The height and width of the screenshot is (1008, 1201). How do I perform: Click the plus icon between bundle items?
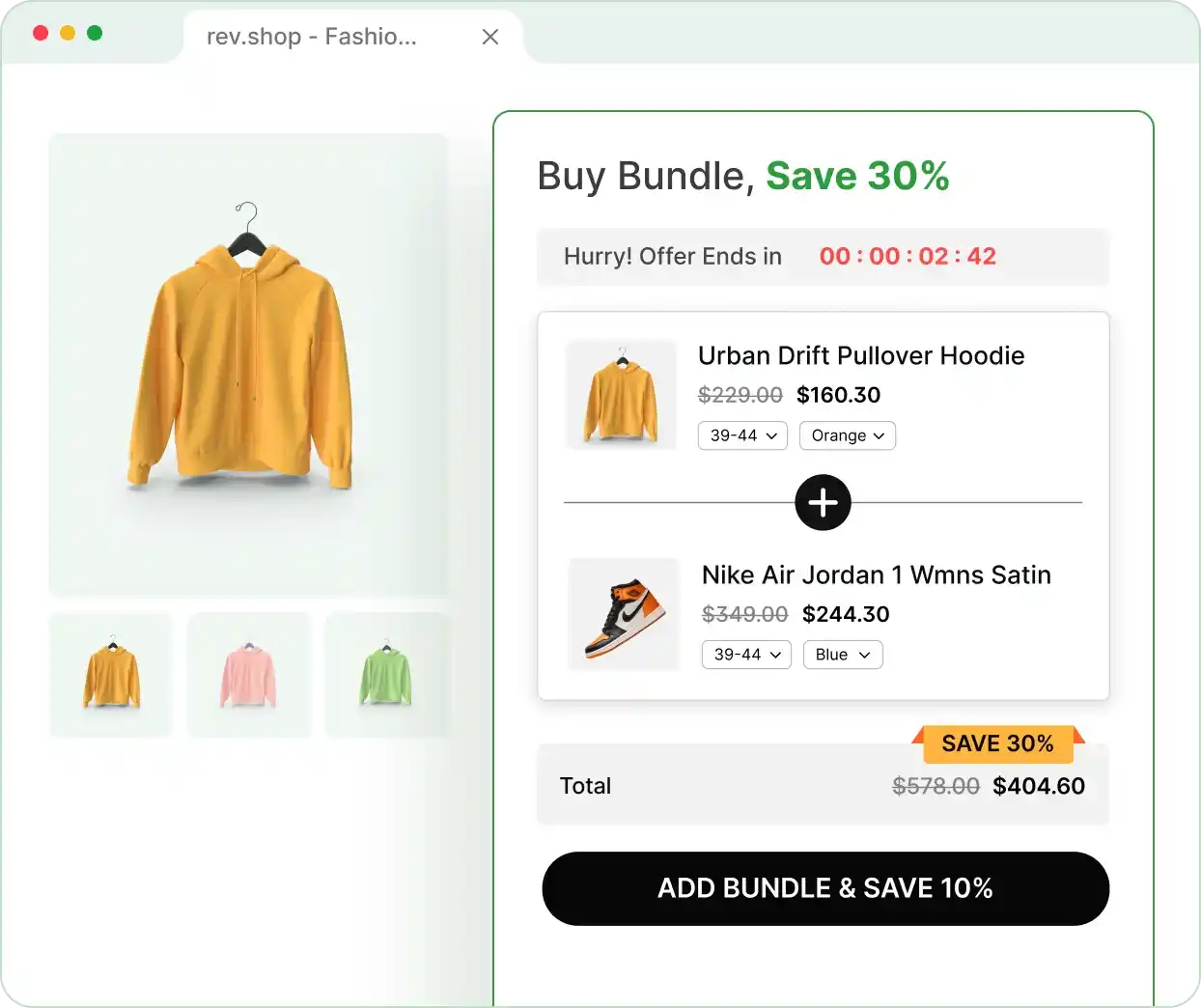pos(823,502)
